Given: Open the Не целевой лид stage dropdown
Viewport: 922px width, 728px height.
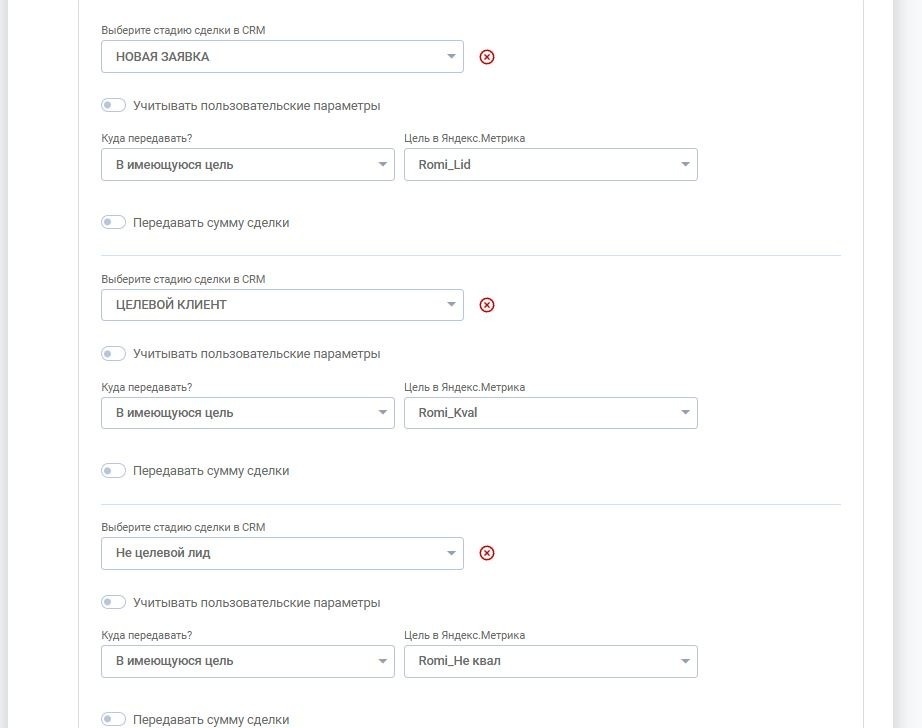Looking at the screenshot, I should coord(282,553).
